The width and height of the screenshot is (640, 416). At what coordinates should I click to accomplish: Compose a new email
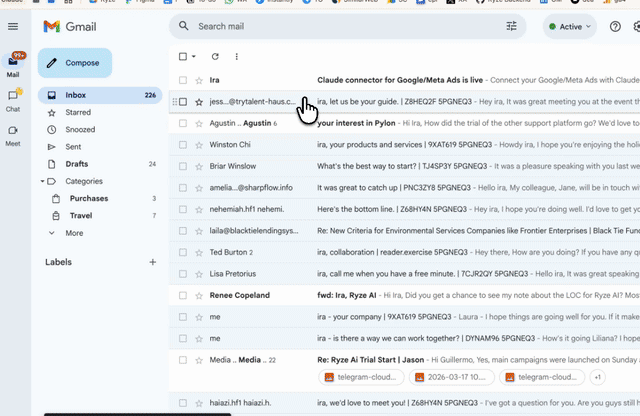(x=75, y=63)
